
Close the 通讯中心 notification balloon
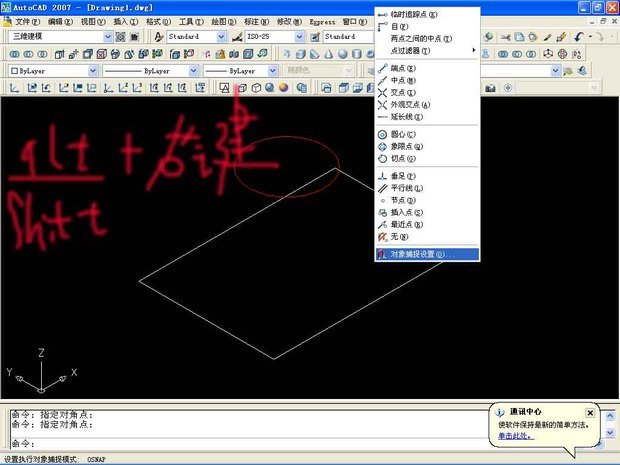(x=590, y=412)
